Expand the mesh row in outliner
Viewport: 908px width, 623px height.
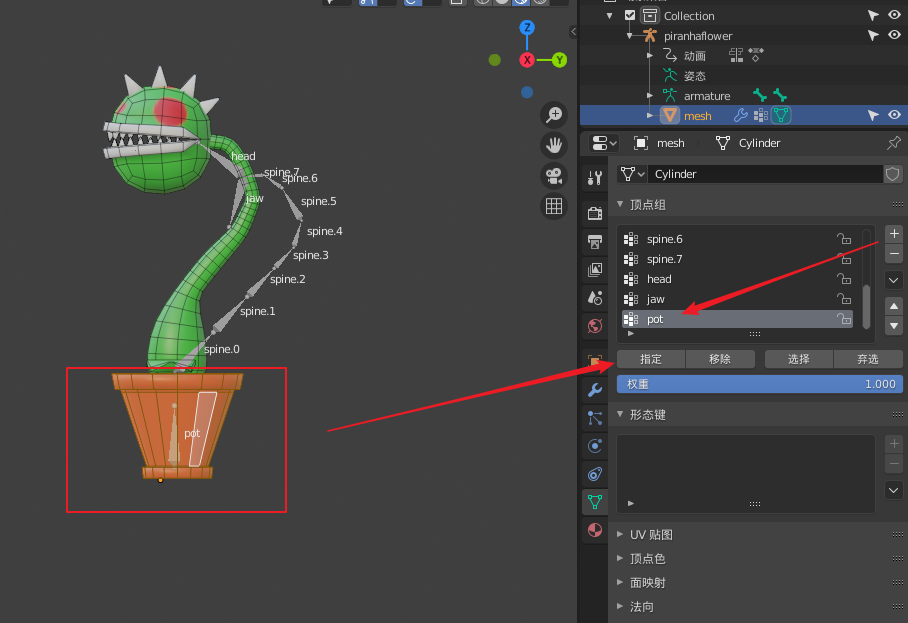pos(650,115)
